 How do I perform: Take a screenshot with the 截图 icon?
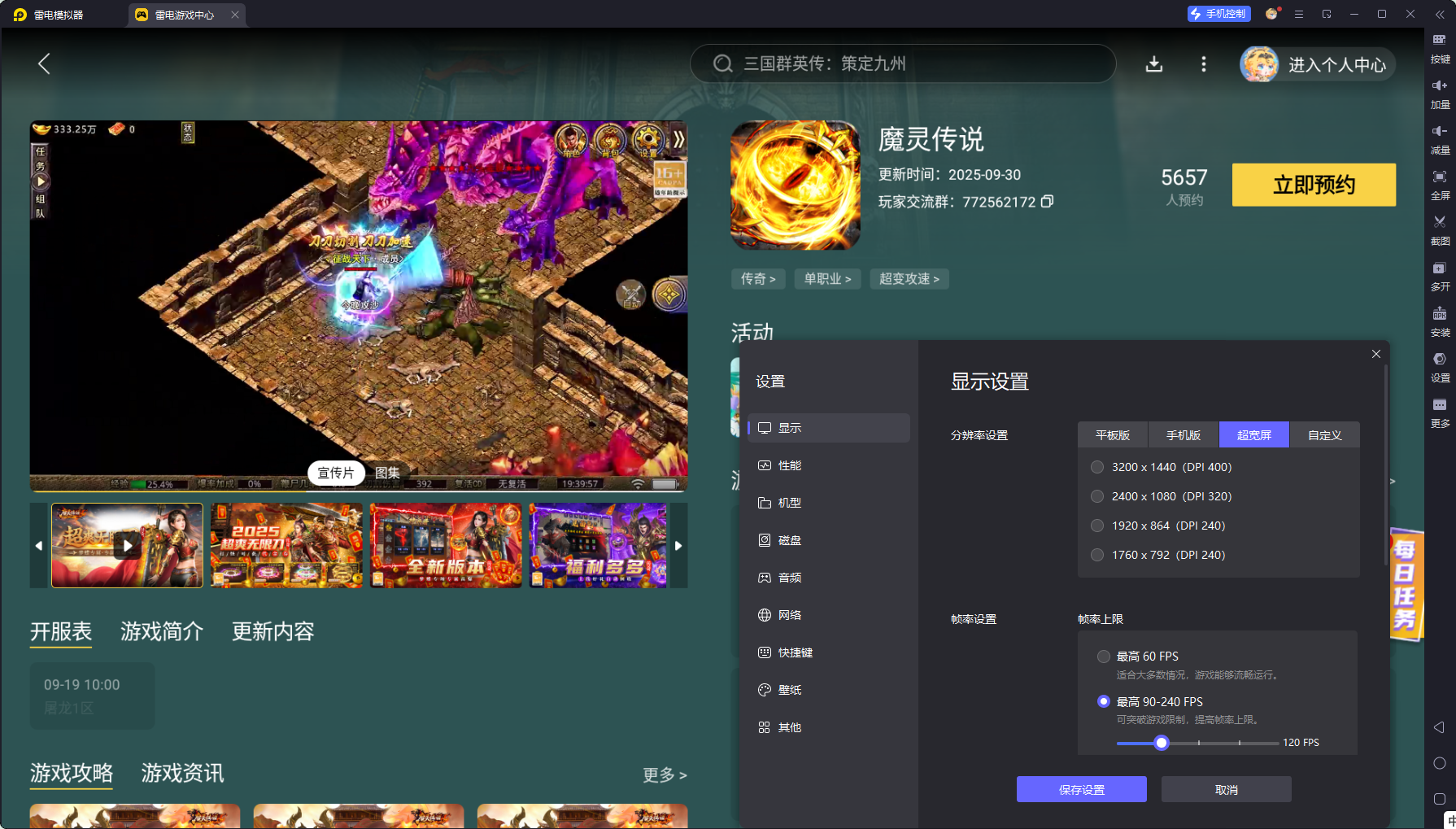(x=1439, y=228)
